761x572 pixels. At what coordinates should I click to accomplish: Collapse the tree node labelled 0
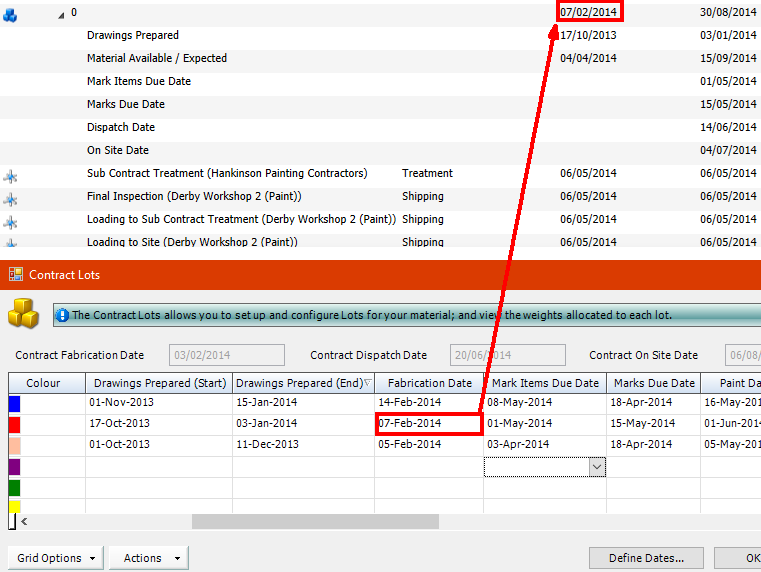[61, 14]
